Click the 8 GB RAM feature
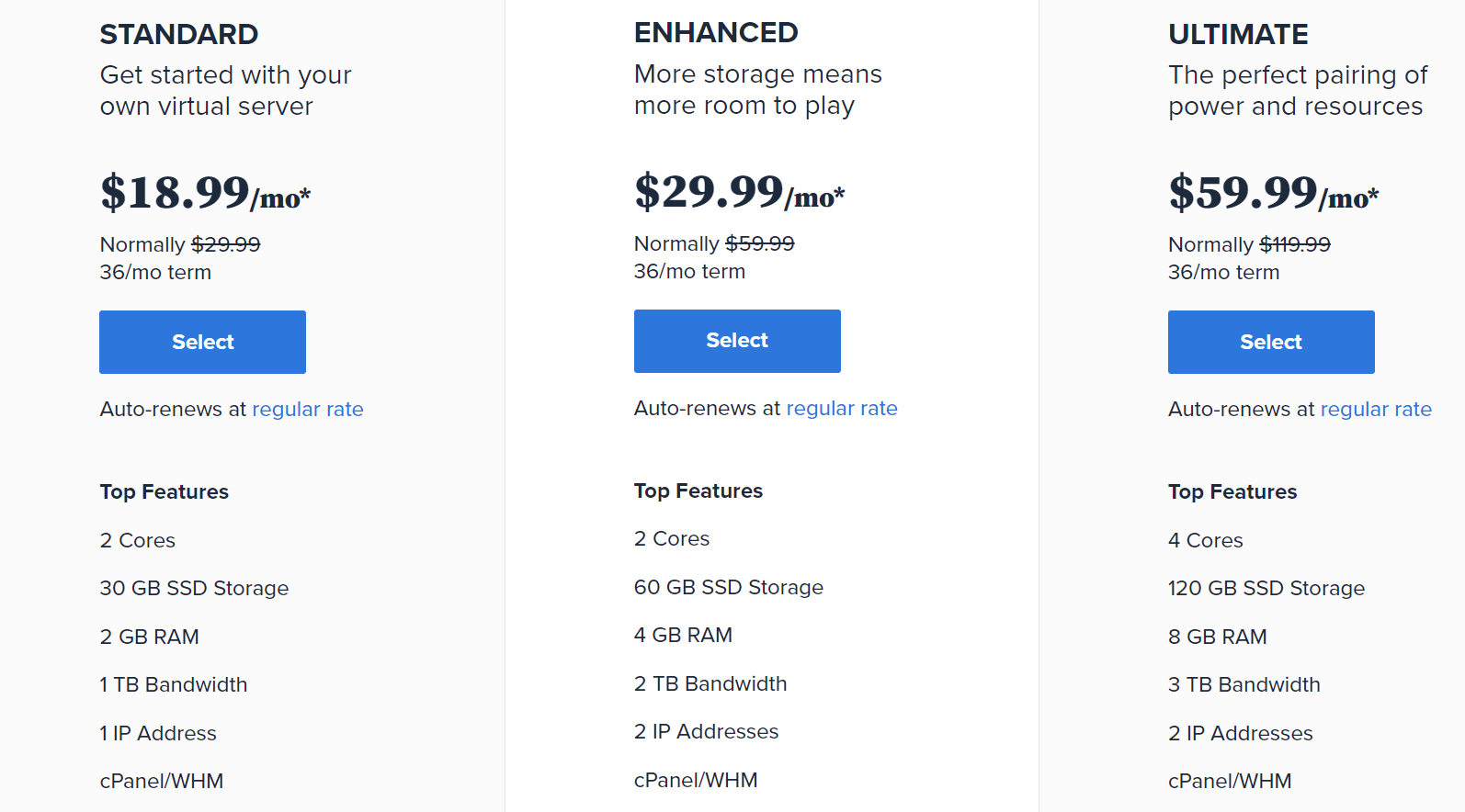1465x812 pixels. [1217, 636]
